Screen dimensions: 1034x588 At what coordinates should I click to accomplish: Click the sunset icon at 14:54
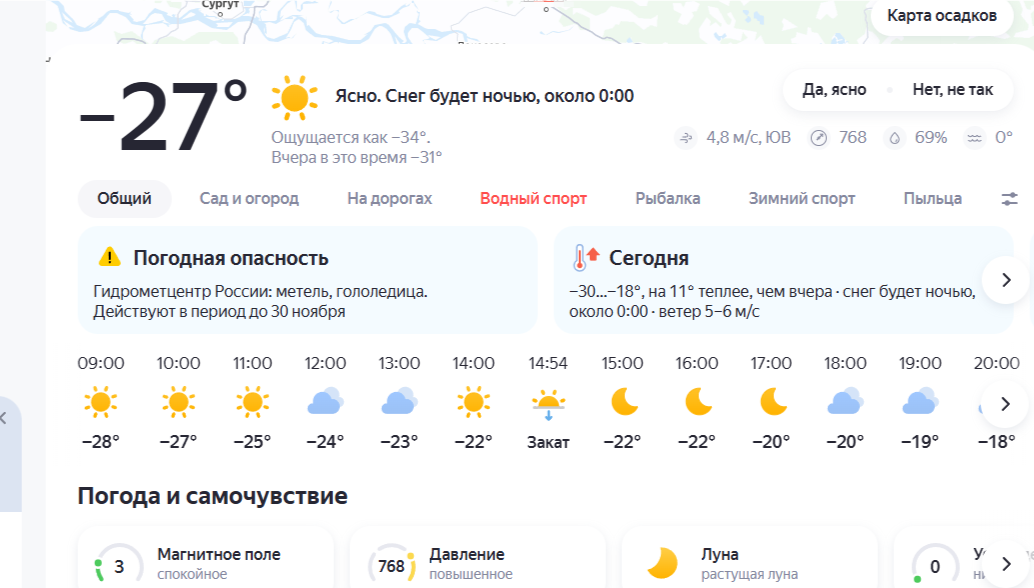click(x=548, y=405)
